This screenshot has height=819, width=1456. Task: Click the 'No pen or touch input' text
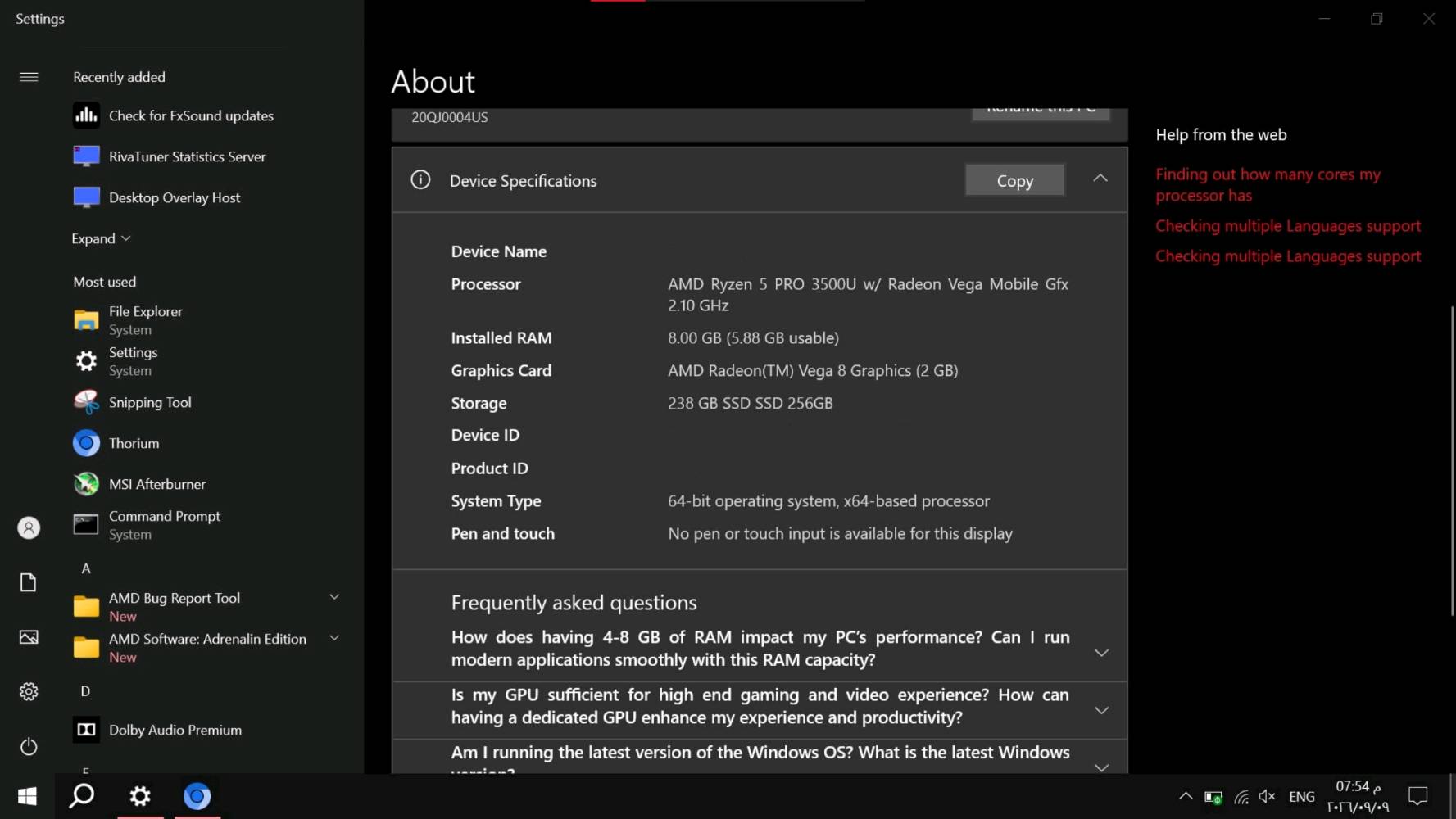click(840, 534)
